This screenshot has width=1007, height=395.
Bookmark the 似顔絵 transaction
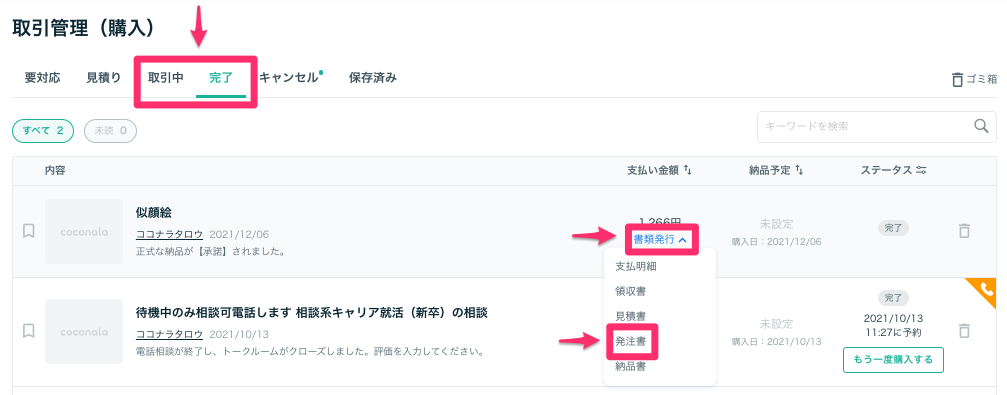pyautogui.click(x=28, y=231)
